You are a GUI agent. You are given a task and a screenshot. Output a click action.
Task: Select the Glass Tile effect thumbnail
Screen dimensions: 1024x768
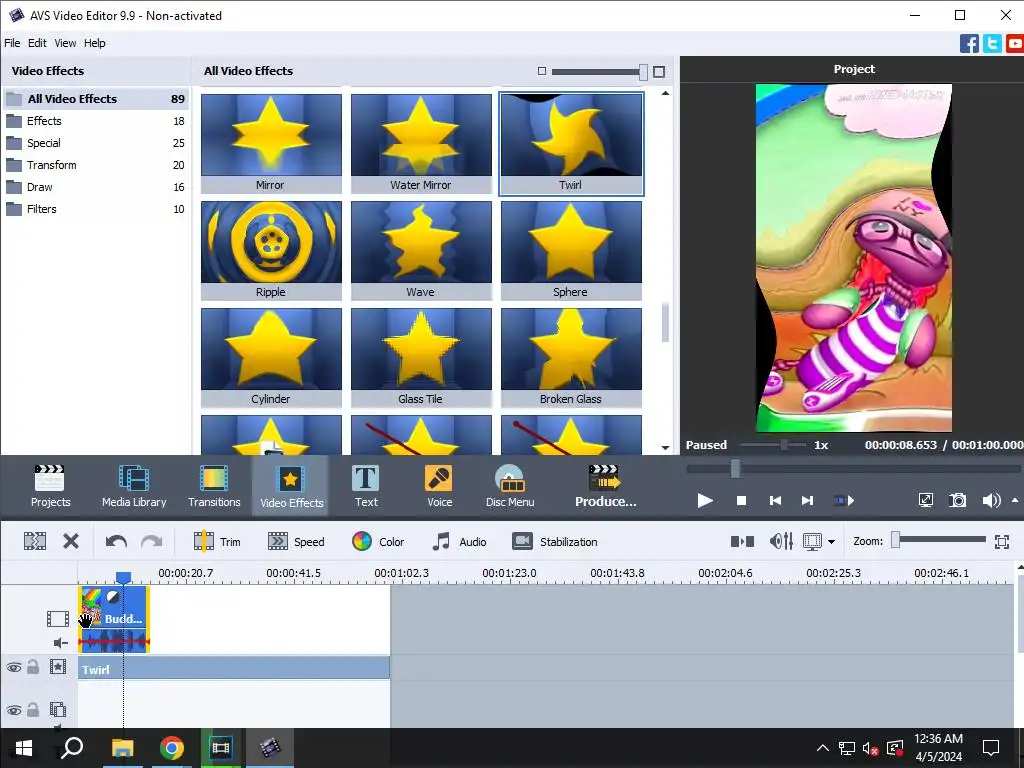[x=421, y=358]
